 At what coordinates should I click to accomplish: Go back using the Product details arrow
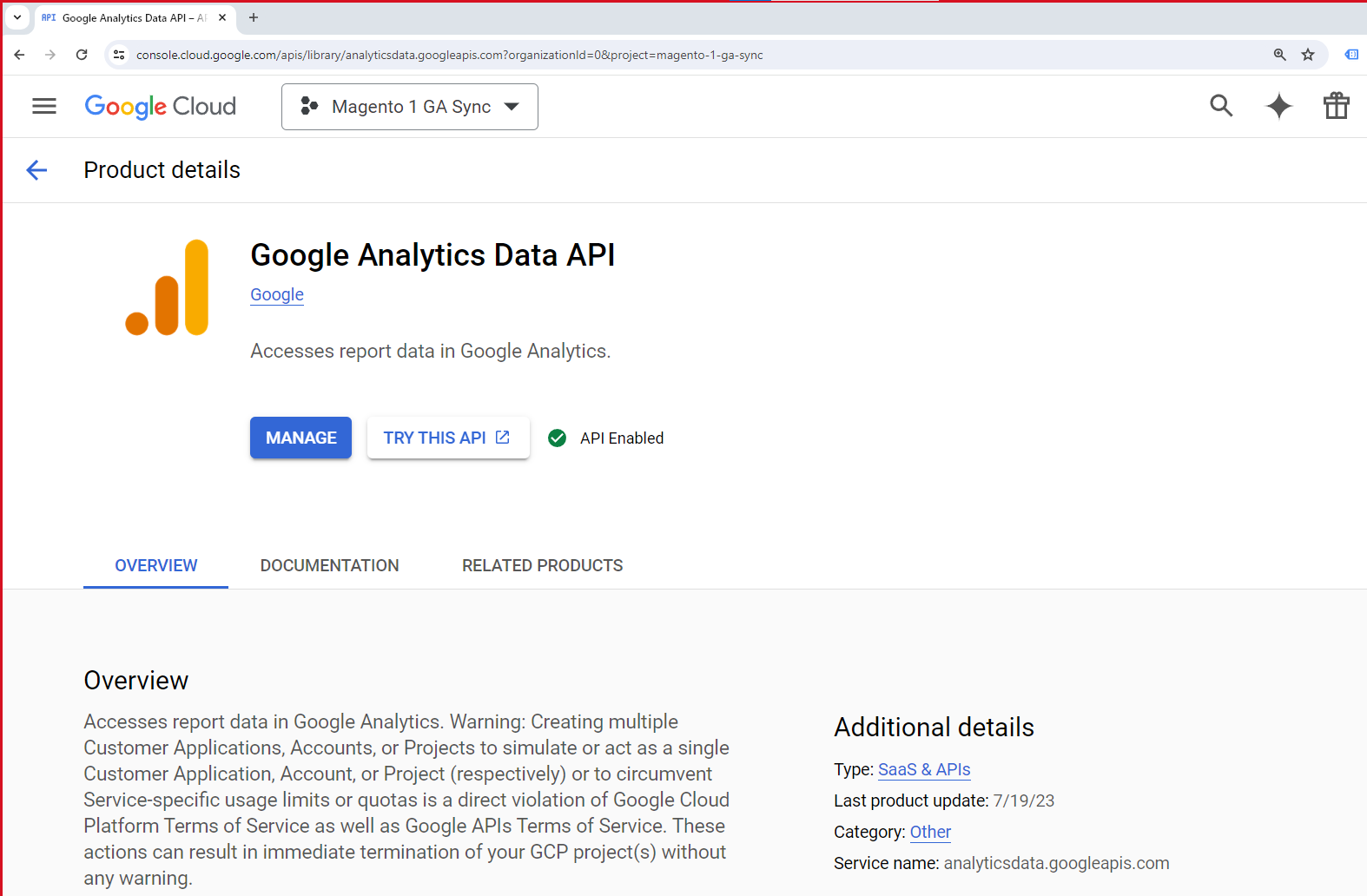[x=36, y=170]
